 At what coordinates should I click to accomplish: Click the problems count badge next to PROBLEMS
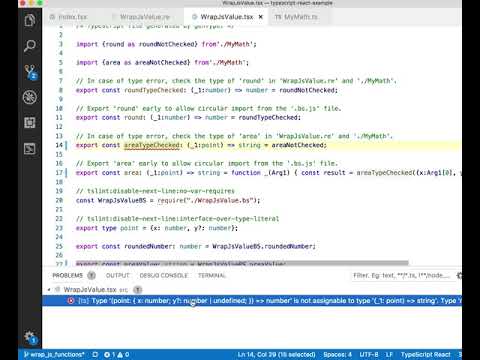tap(91, 275)
